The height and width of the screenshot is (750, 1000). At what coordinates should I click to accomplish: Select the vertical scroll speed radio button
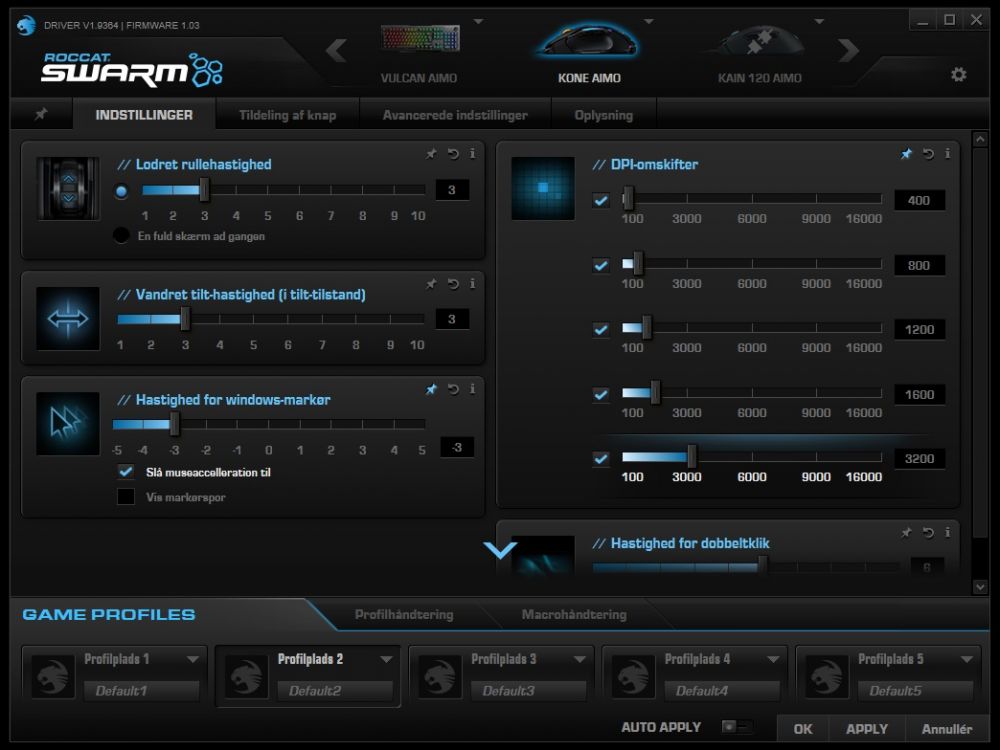coord(121,191)
